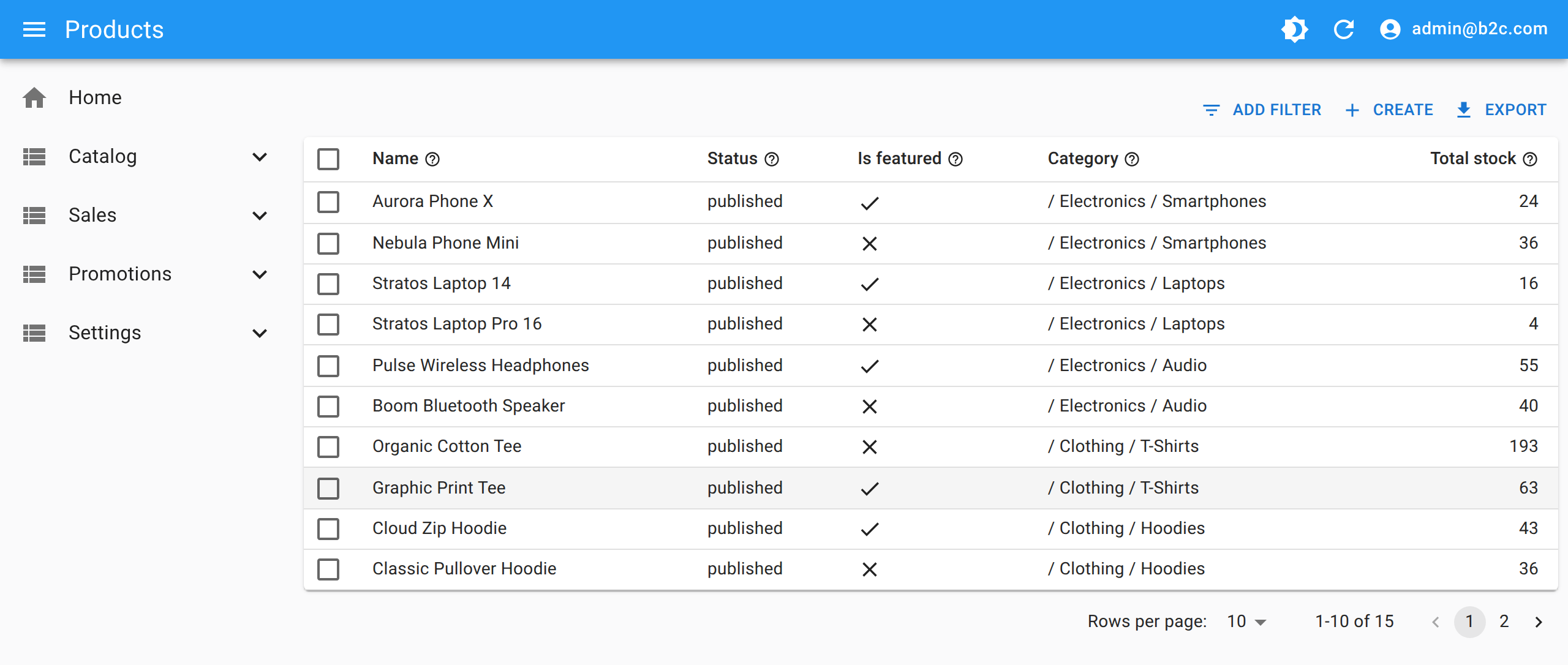
Task: Click the help icon beside Is featured
Action: click(956, 159)
